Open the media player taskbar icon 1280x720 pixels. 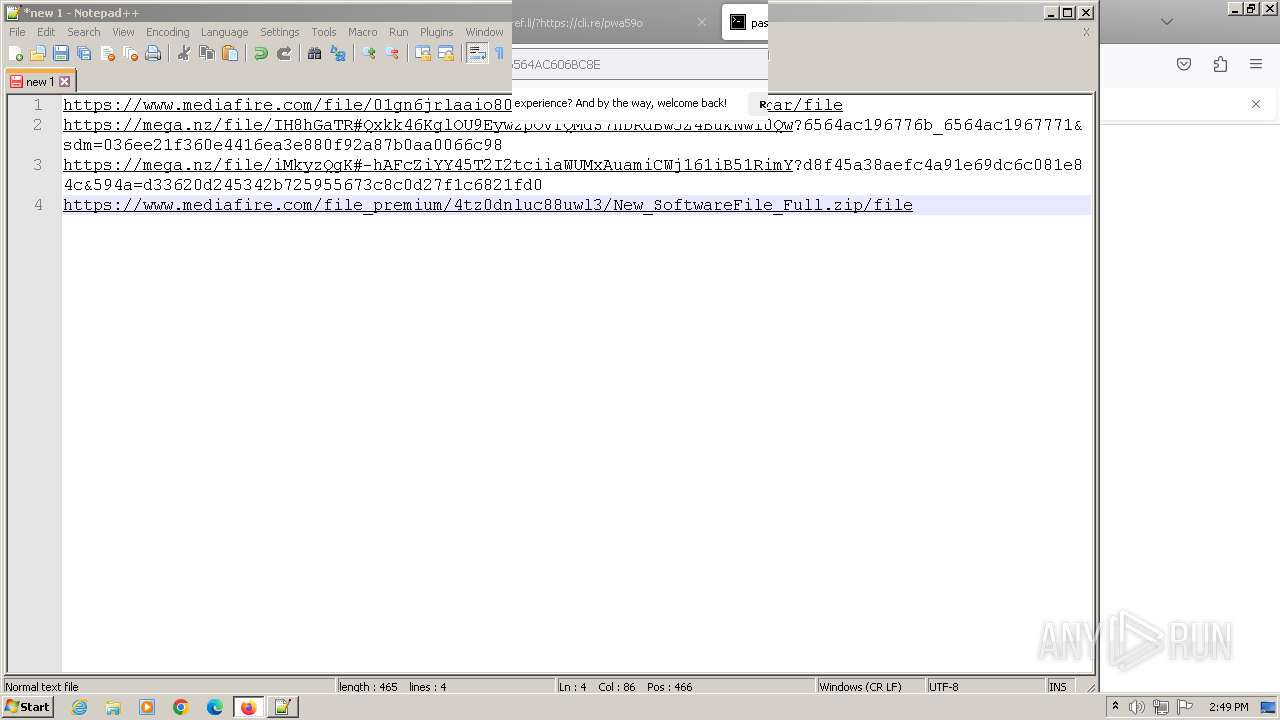coord(147,707)
